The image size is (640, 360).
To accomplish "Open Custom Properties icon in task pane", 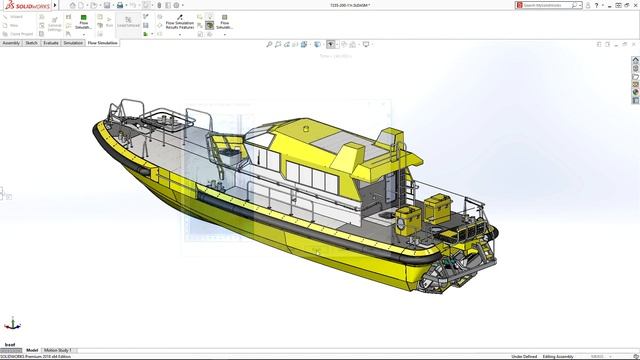I will (x=636, y=100).
